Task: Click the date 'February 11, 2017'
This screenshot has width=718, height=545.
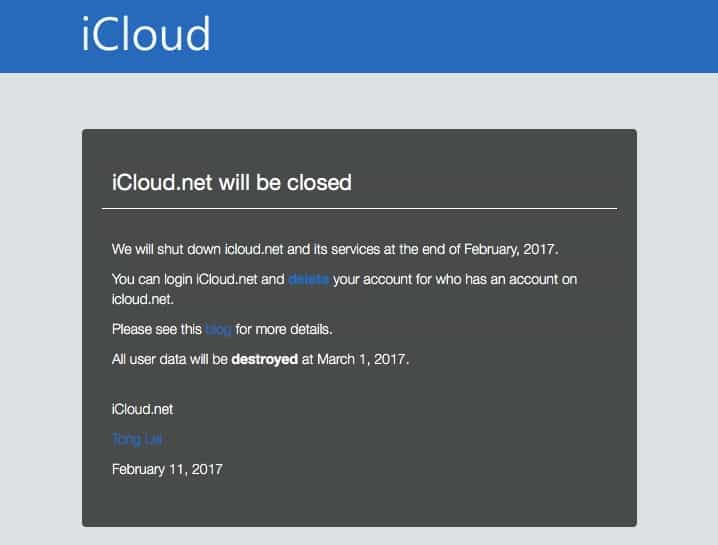Action: click(167, 468)
